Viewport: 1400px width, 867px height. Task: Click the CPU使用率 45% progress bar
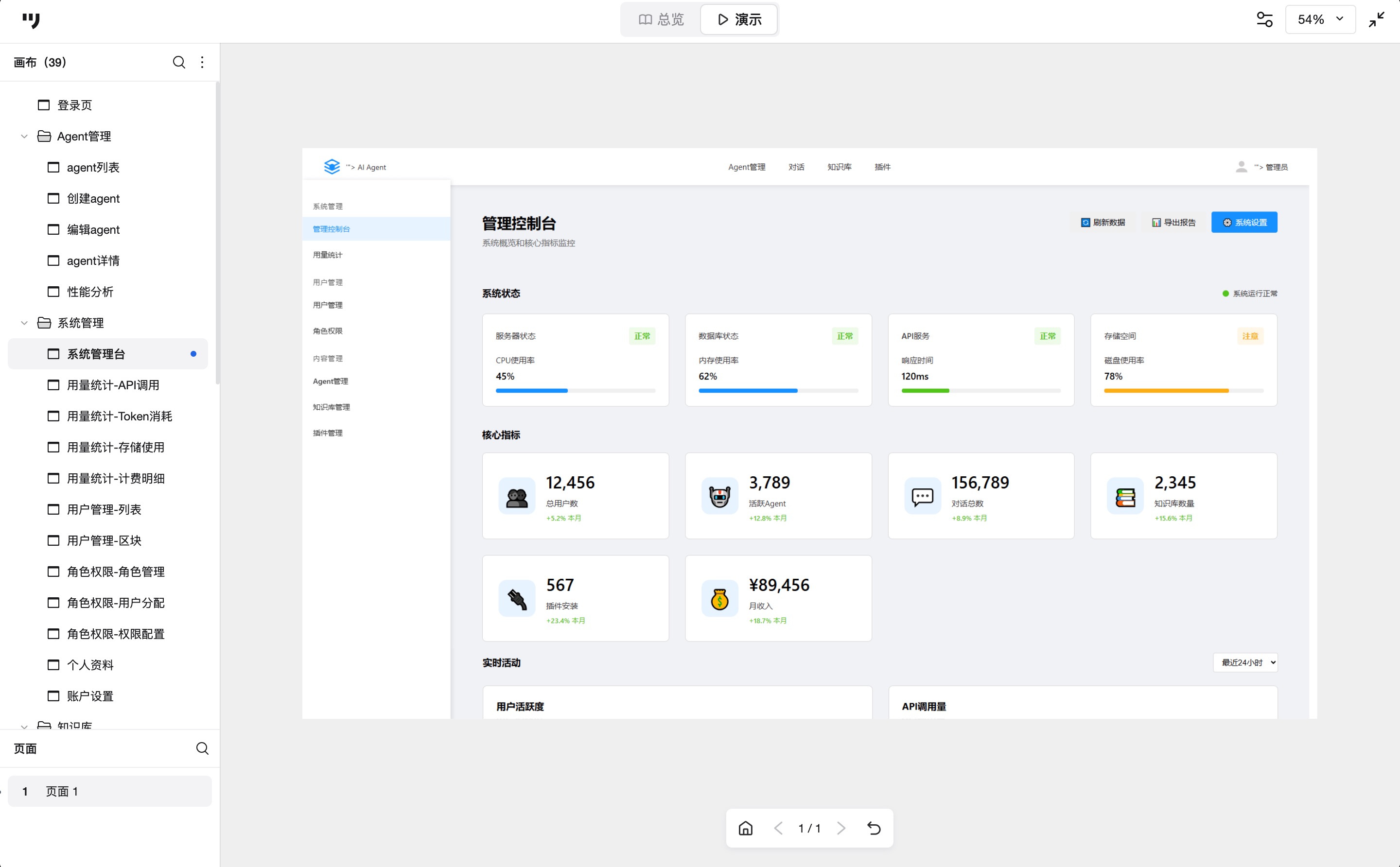[575, 391]
